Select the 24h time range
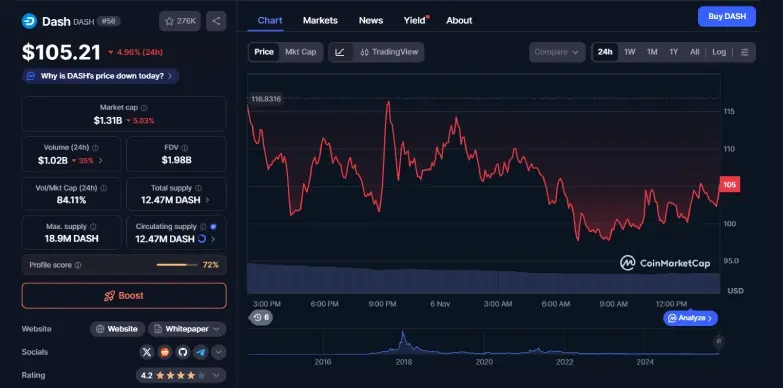Viewport: 783px width, 388px height. pos(605,52)
